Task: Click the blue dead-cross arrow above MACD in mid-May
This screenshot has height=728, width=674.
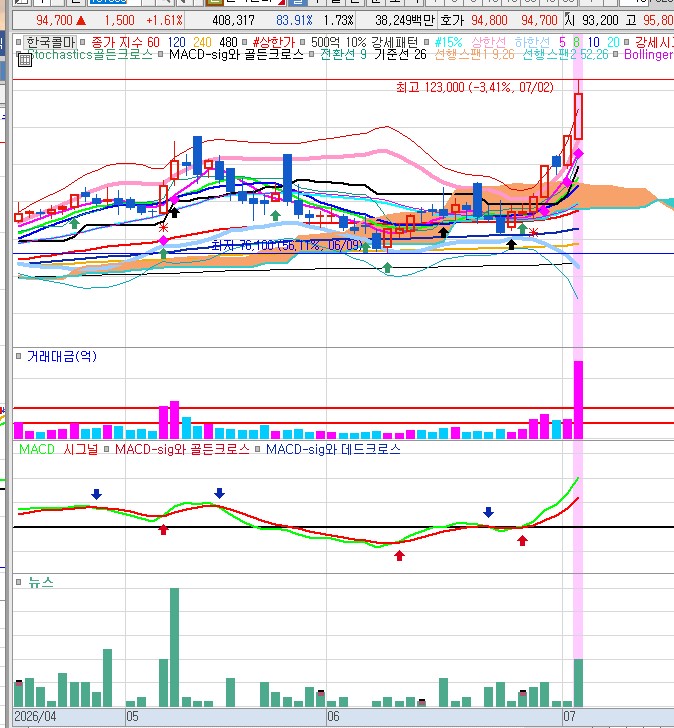Action: coord(220,493)
